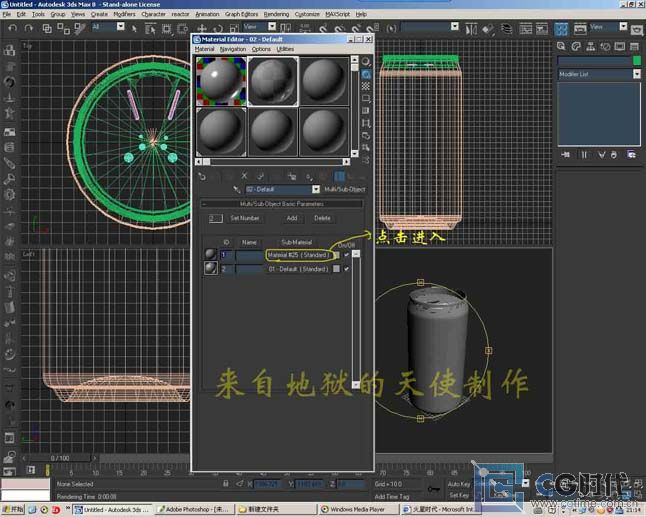The width and height of the screenshot is (646, 517).
Task: Open Material Editor Options menu
Action: (x=261, y=49)
